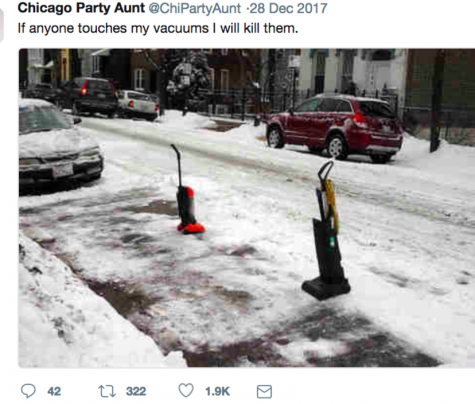Click the black SUV parked in the background
475x404 pixels.
89,96
